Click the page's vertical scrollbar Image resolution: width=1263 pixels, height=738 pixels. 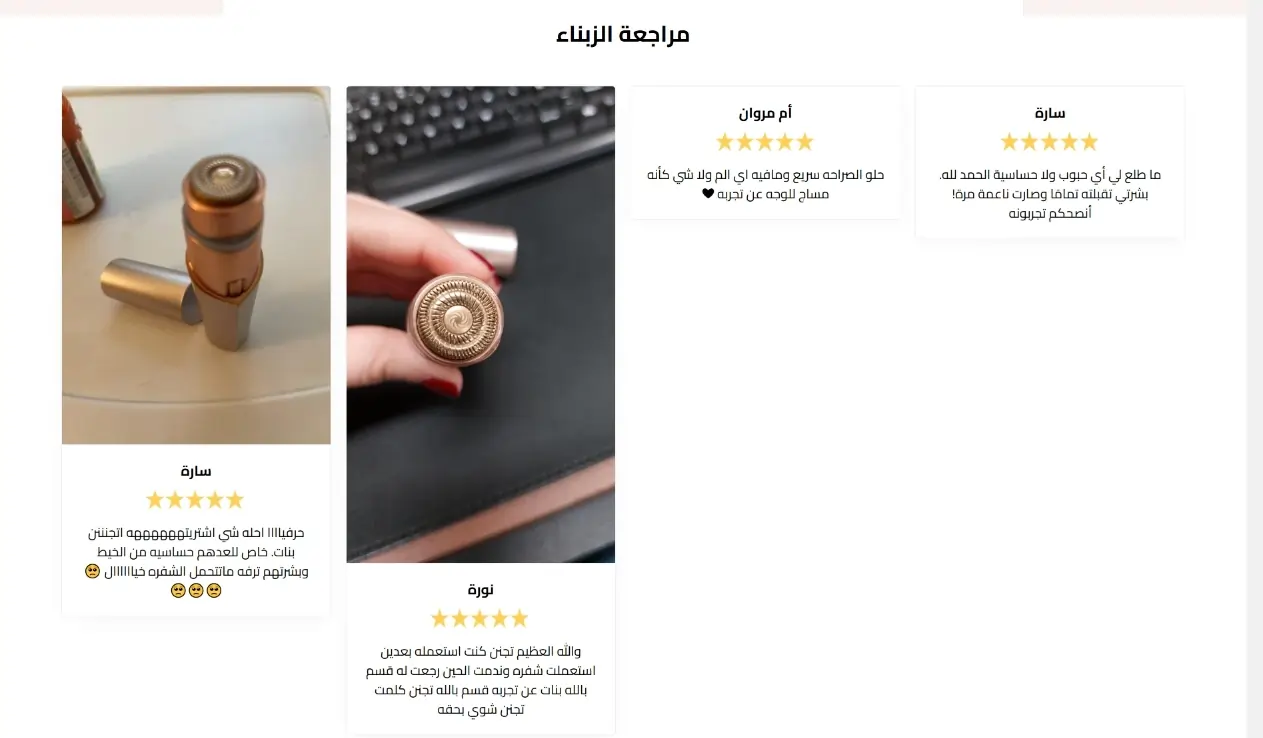(1254, 369)
